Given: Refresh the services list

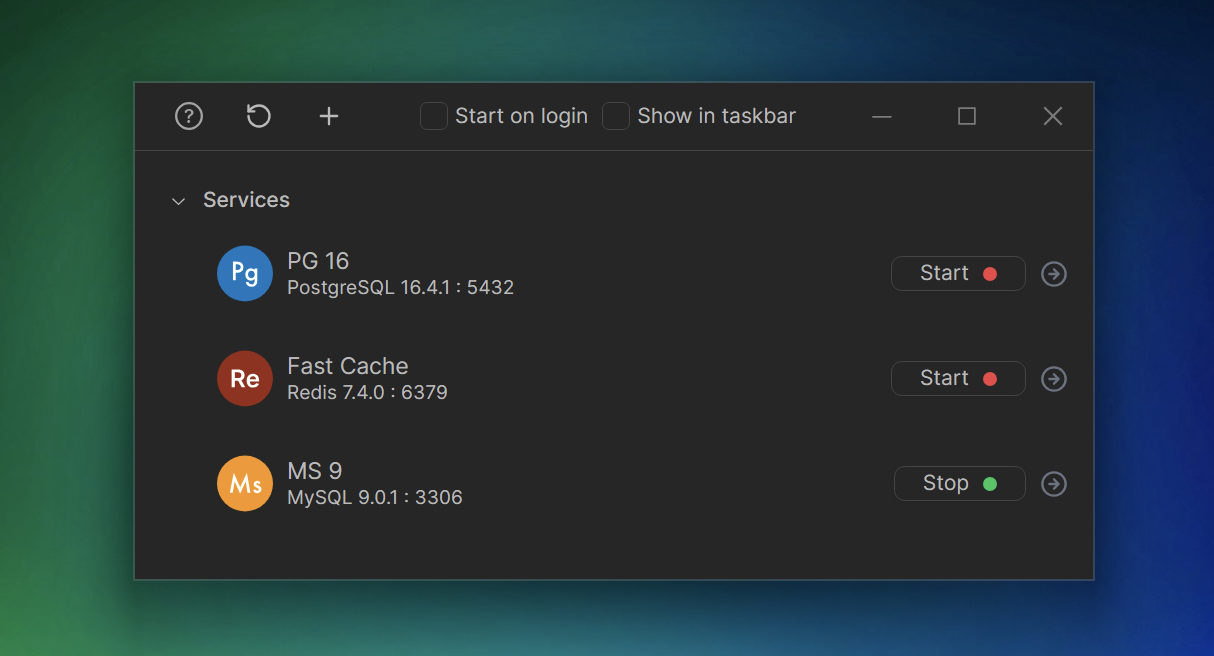Looking at the screenshot, I should (259, 116).
